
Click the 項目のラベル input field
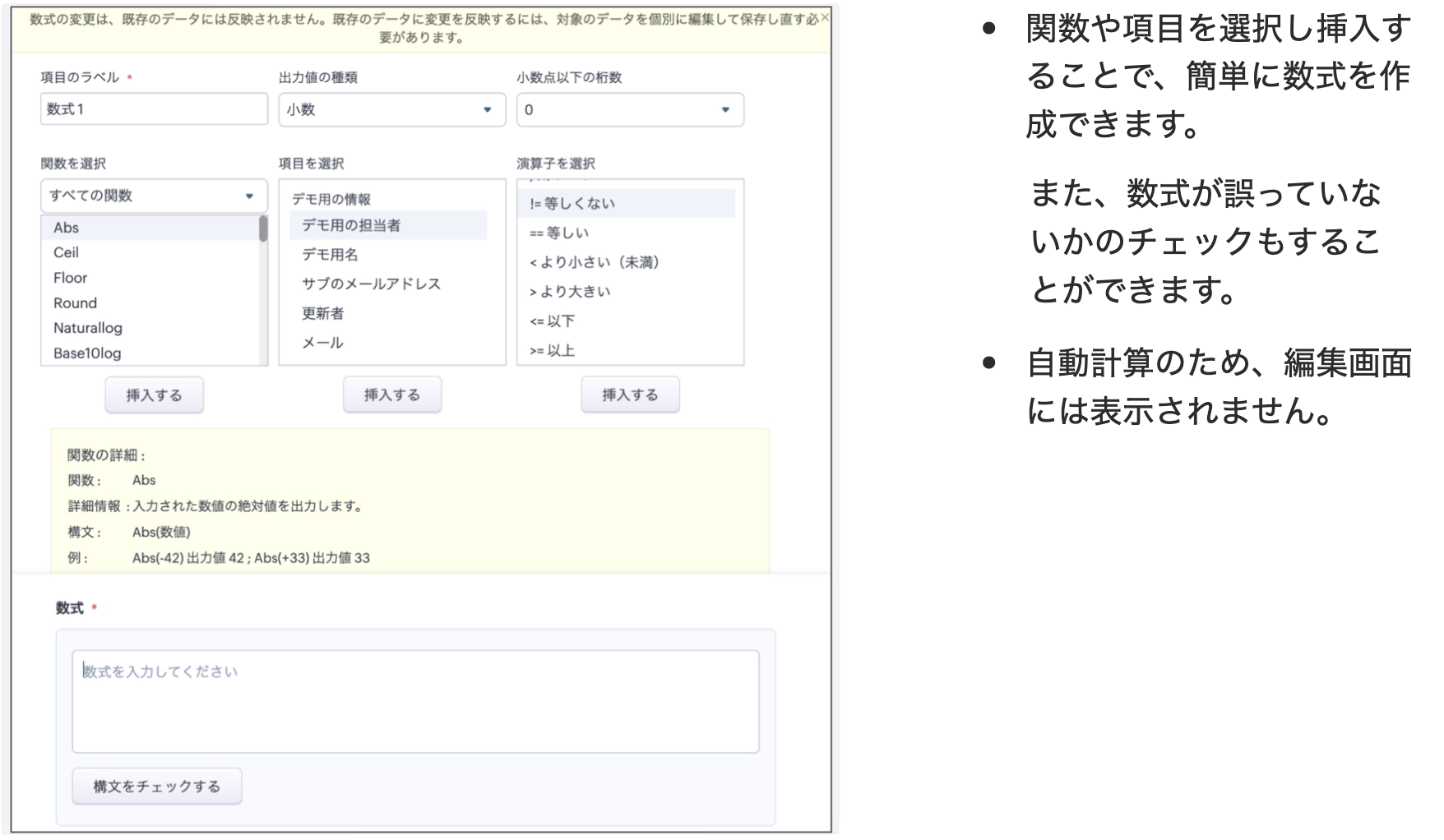click(x=154, y=109)
